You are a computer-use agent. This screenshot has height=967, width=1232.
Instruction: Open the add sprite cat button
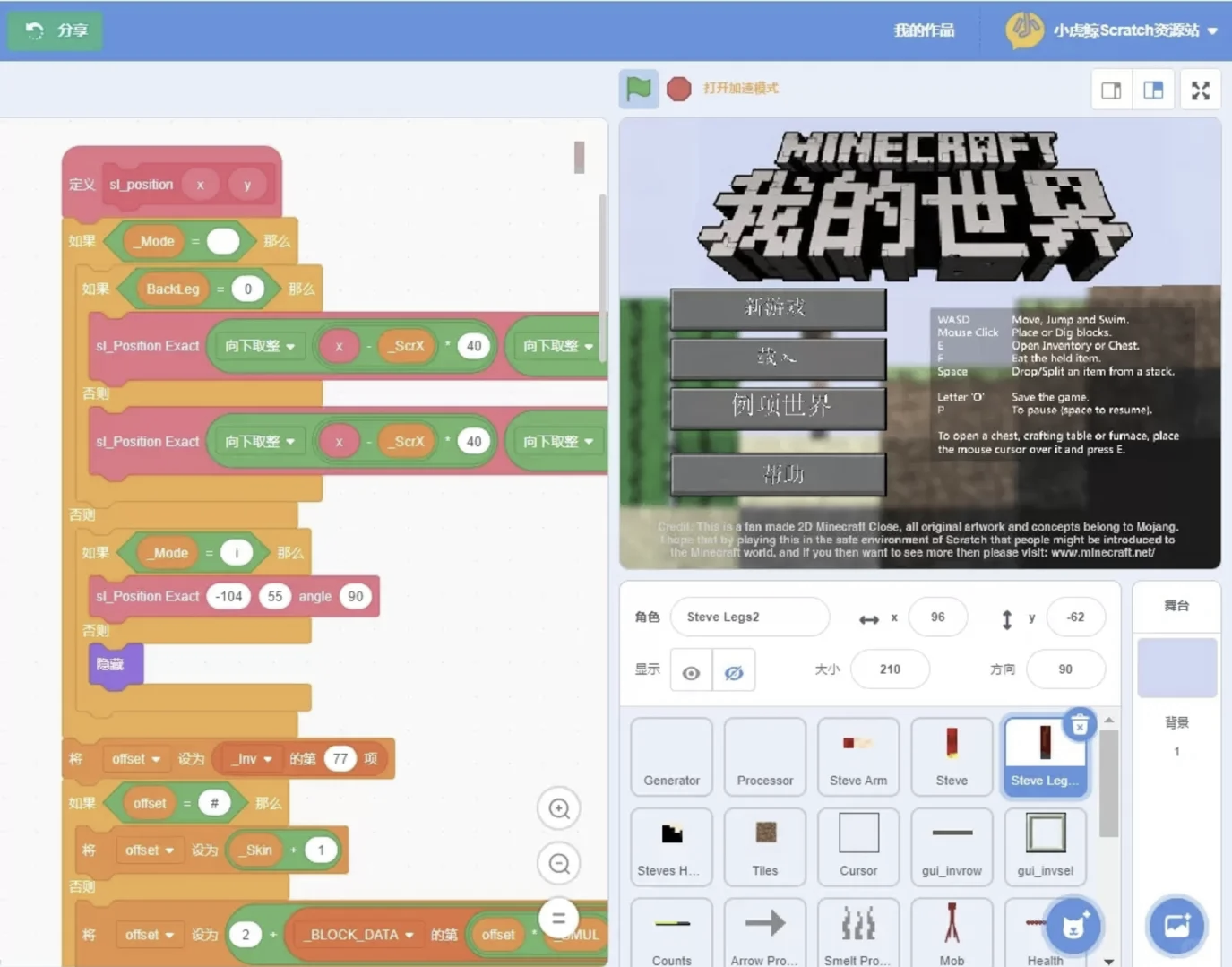[1073, 927]
